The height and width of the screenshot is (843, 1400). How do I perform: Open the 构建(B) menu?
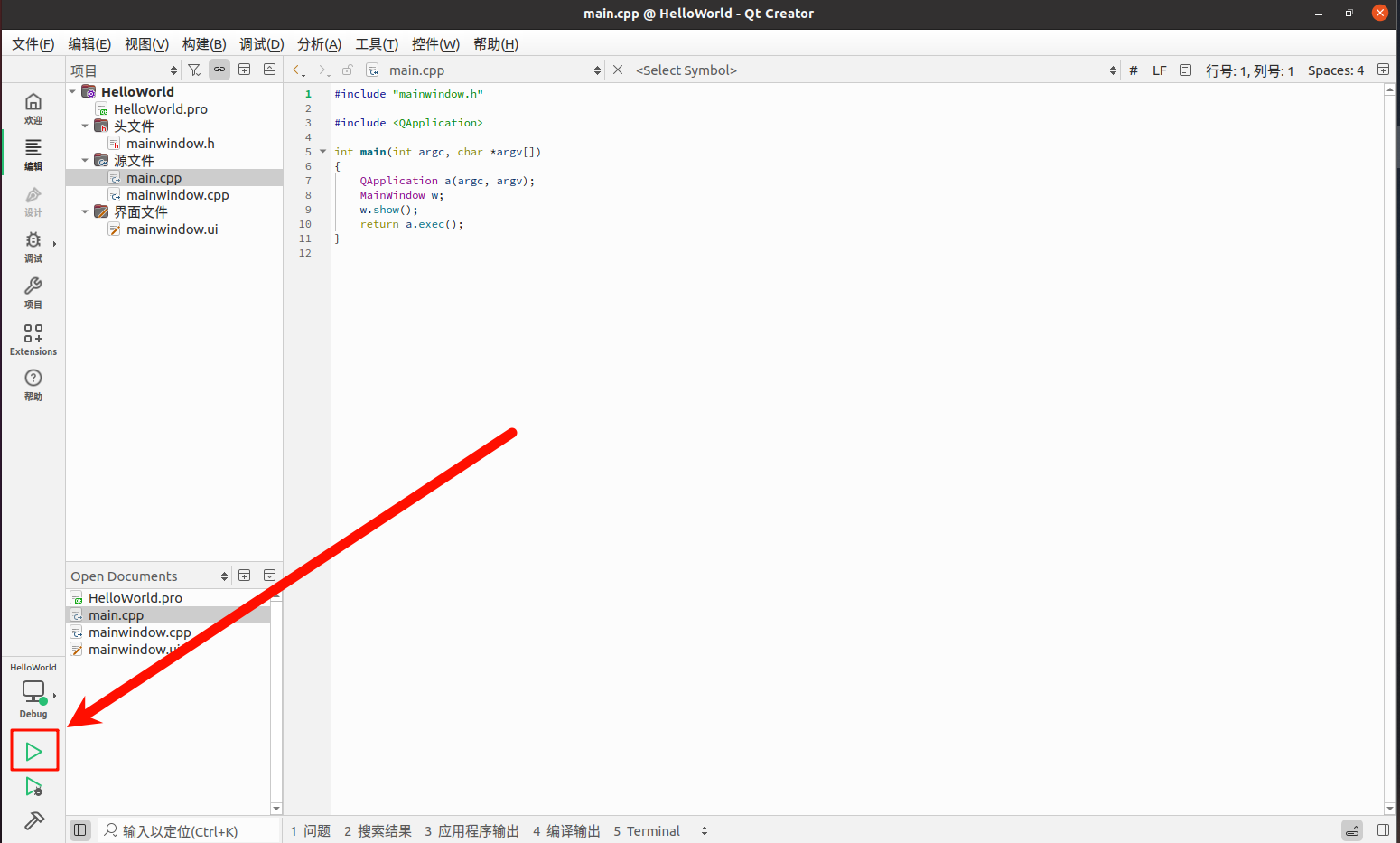(x=204, y=44)
